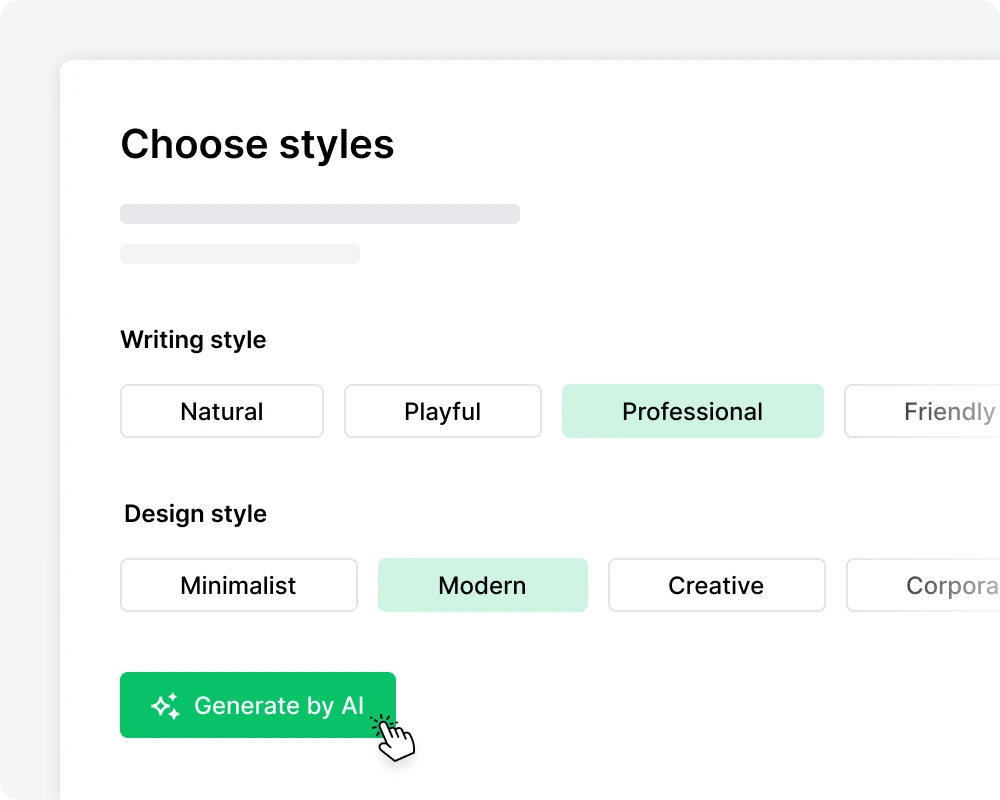Click the Writing style section label

193,340
